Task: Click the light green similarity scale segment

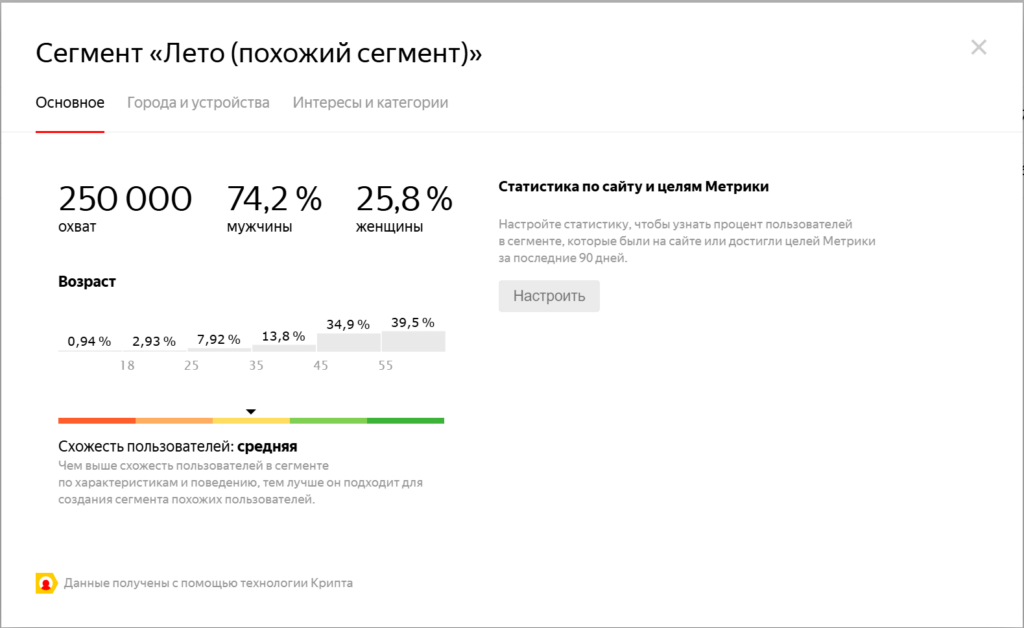Action: 328,421
